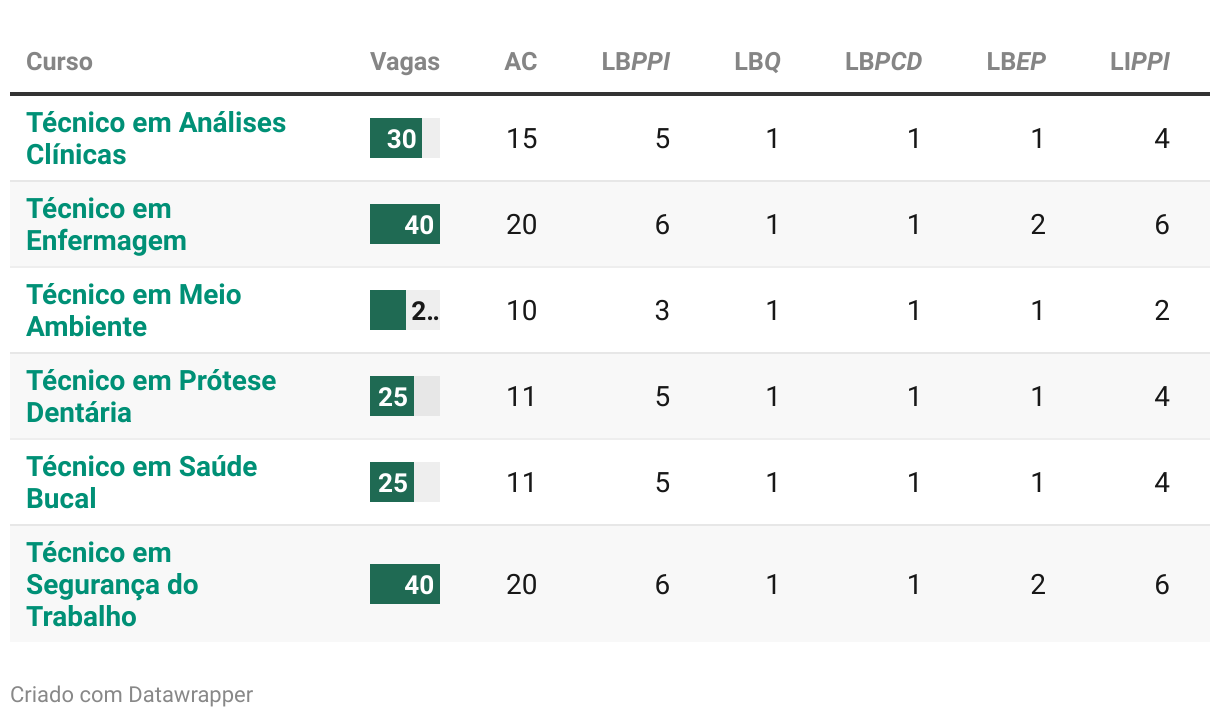This screenshot has height=718, width=1220.
Task: Select the LBQ column header
Action: coord(757,61)
